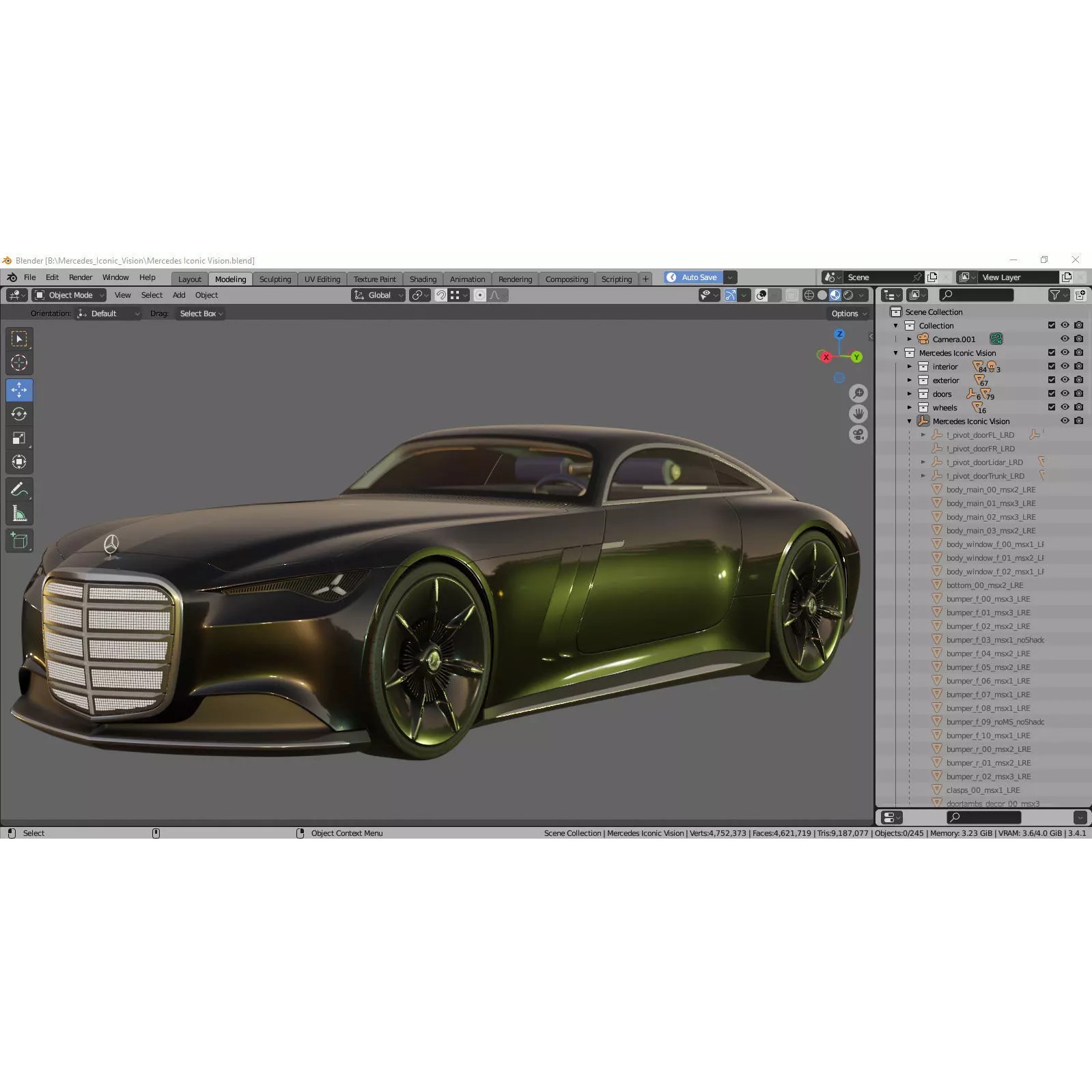Switch to the UV Editing workspace tab
Image resolution: width=1092 pixels, height=1092 pixels.
(x=322, y=279)
